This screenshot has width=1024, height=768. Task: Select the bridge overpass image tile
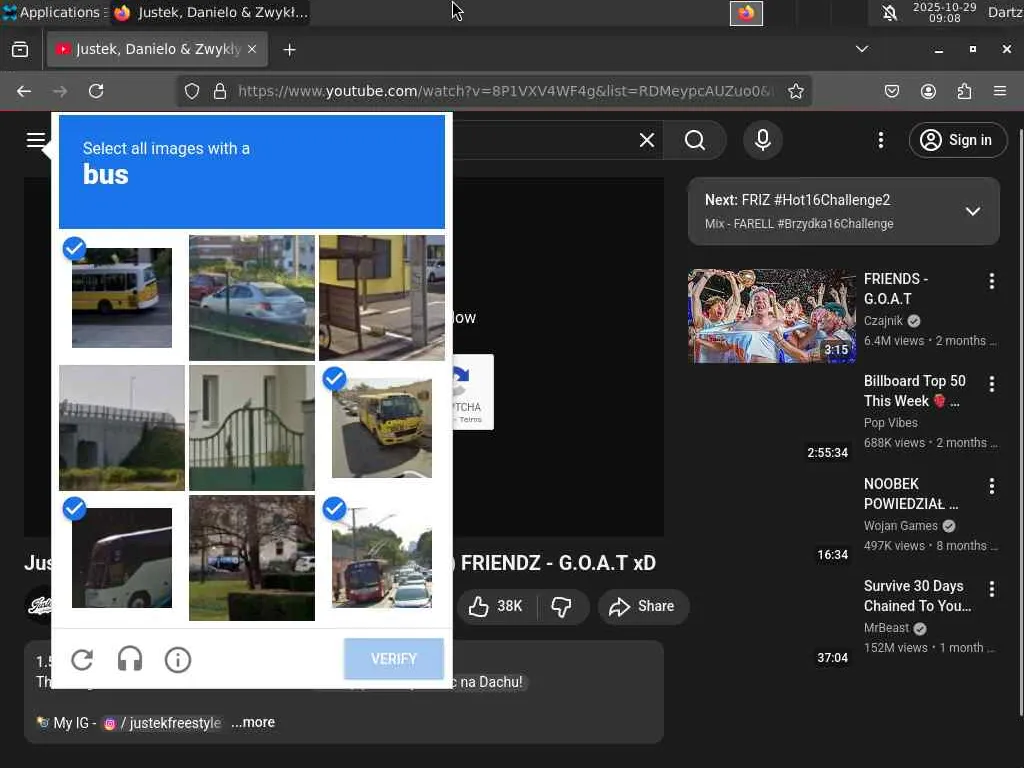[121, 428]
